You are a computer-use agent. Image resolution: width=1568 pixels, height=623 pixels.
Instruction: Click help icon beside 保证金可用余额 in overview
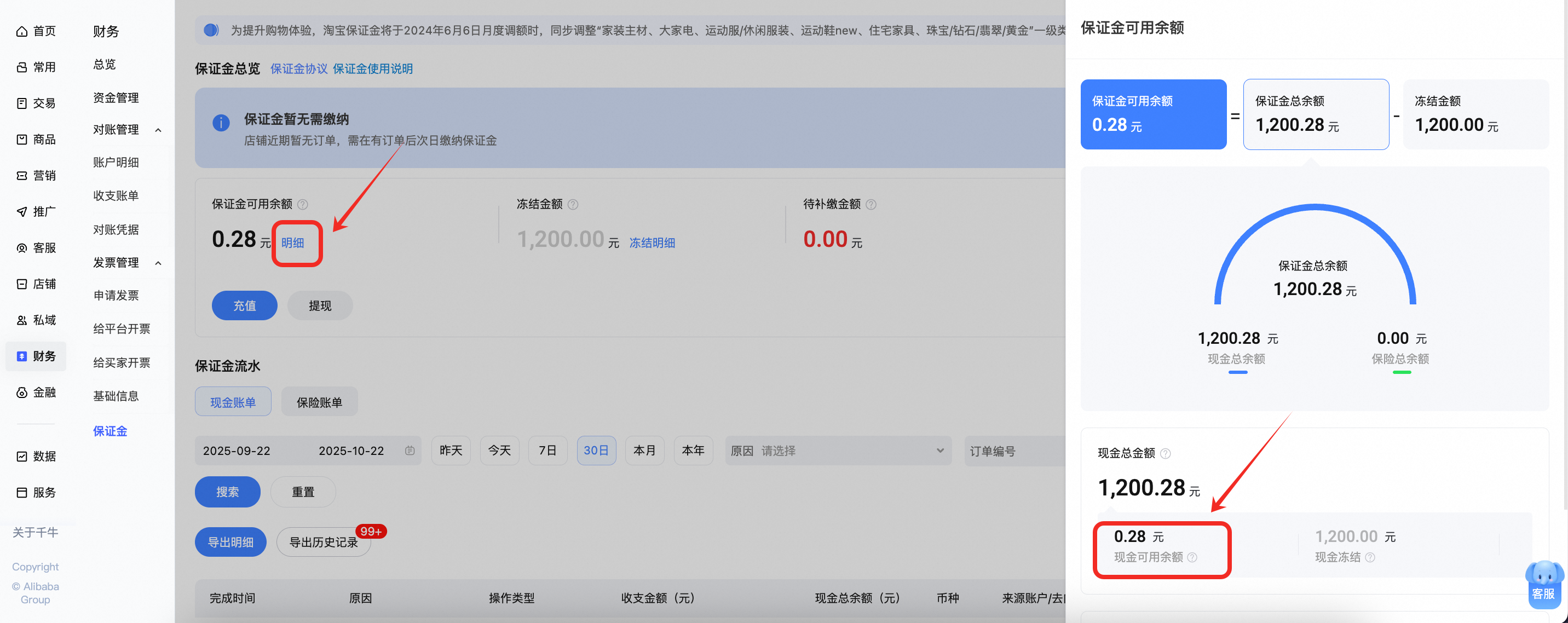coord(303,204)
